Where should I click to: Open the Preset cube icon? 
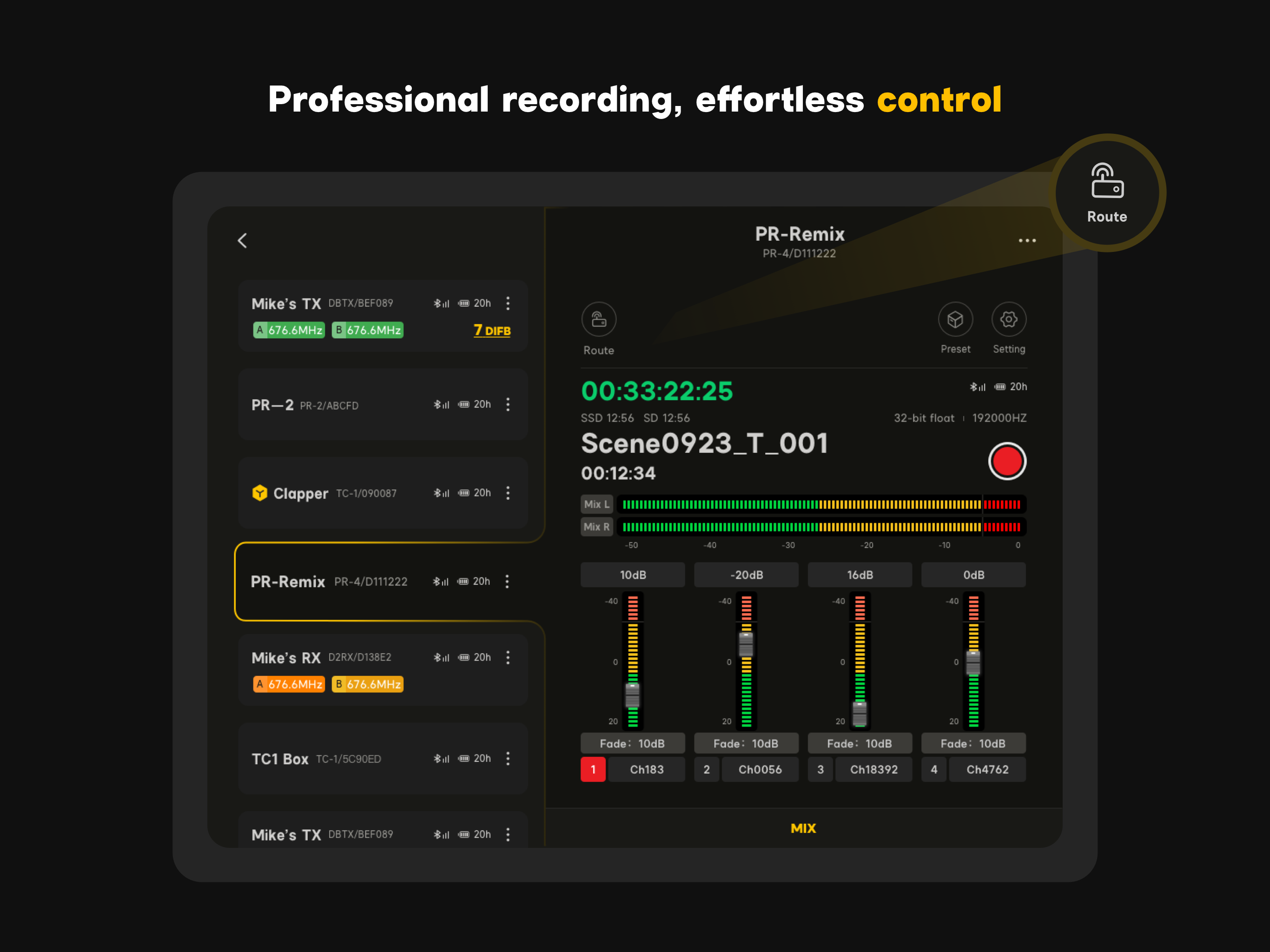coord(955,319)
